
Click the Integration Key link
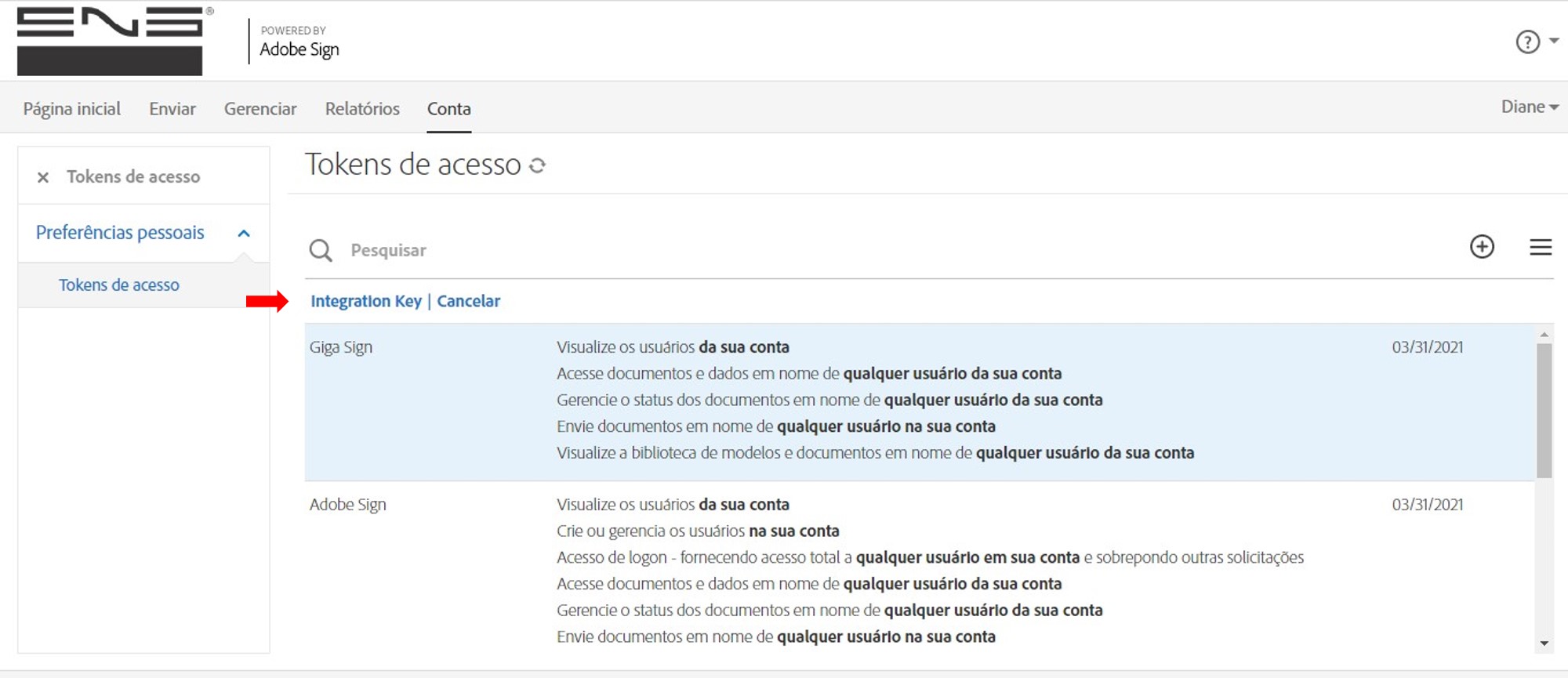(366, 301)
